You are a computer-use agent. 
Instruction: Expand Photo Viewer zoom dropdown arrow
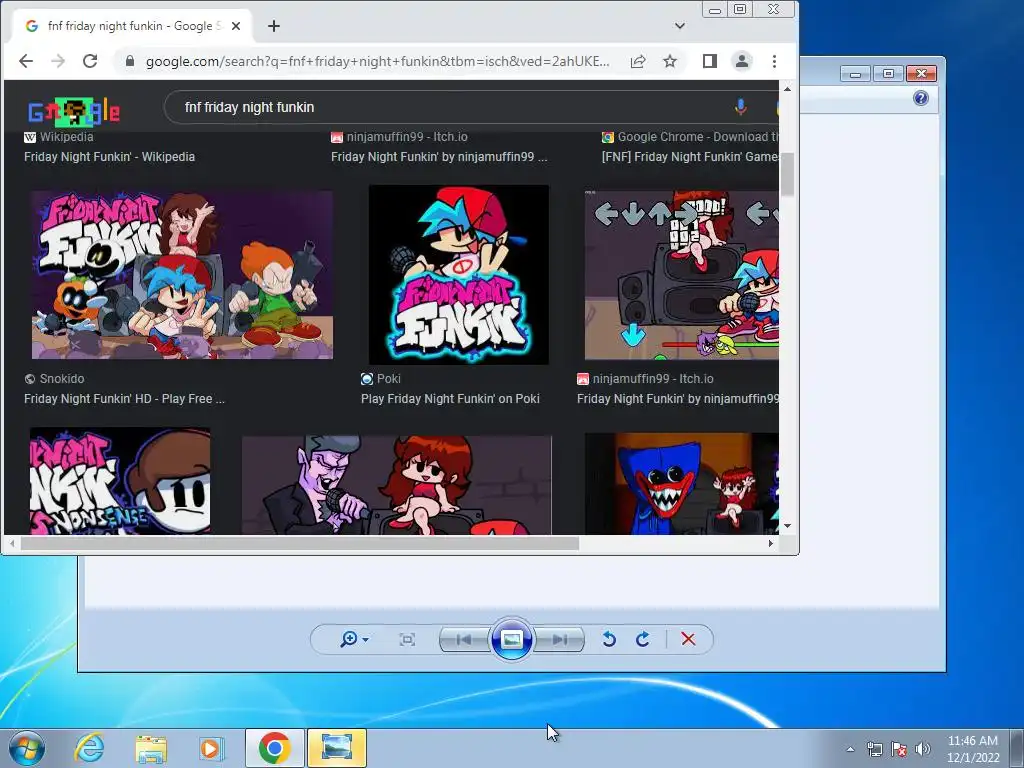pyautogui.click(x=366, y=639)
